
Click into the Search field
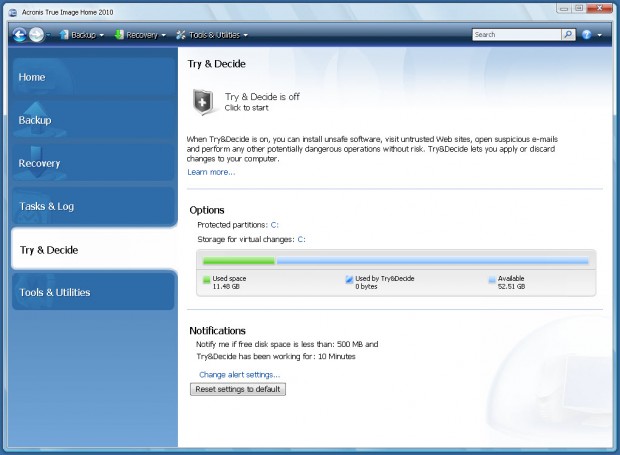pyautogui.click(x=516, y=34)
